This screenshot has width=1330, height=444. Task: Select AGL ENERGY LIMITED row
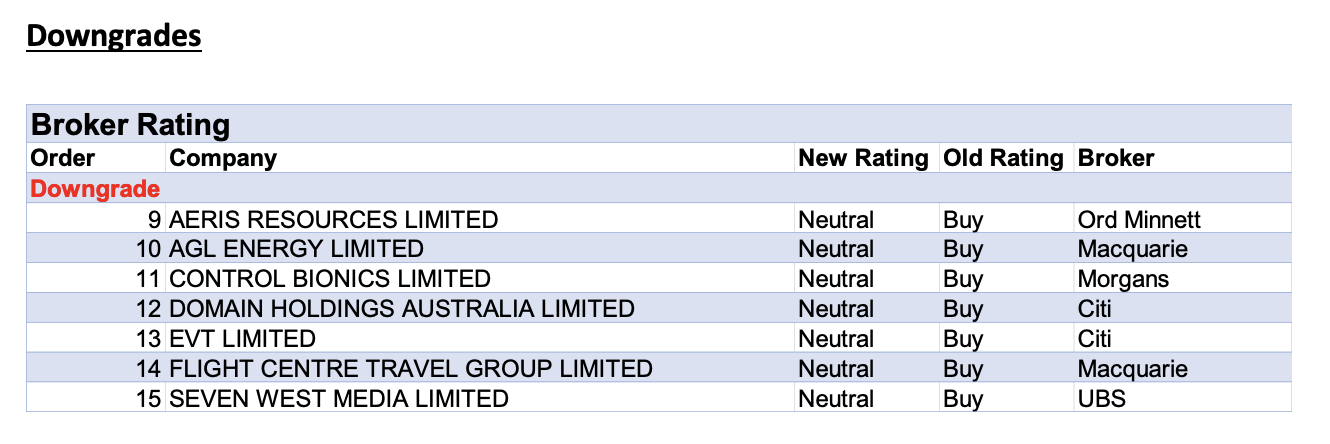coord(296,249)
